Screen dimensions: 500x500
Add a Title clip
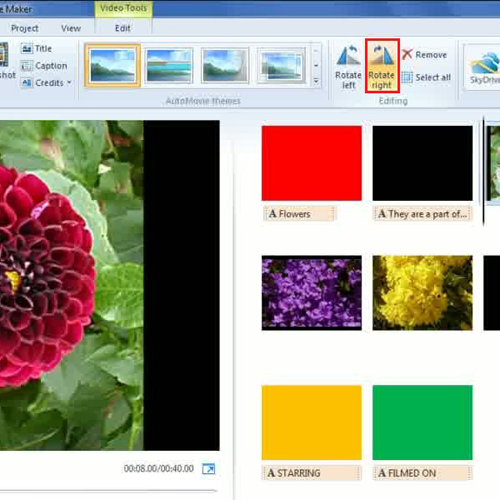coord(36,49)
